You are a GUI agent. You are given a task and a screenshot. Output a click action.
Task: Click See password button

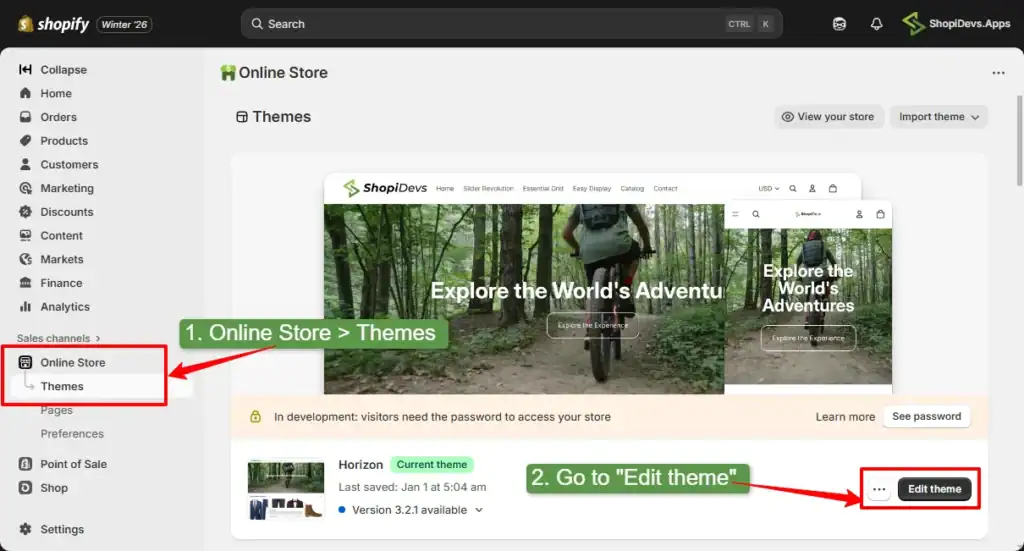click(x=926, y=417)
